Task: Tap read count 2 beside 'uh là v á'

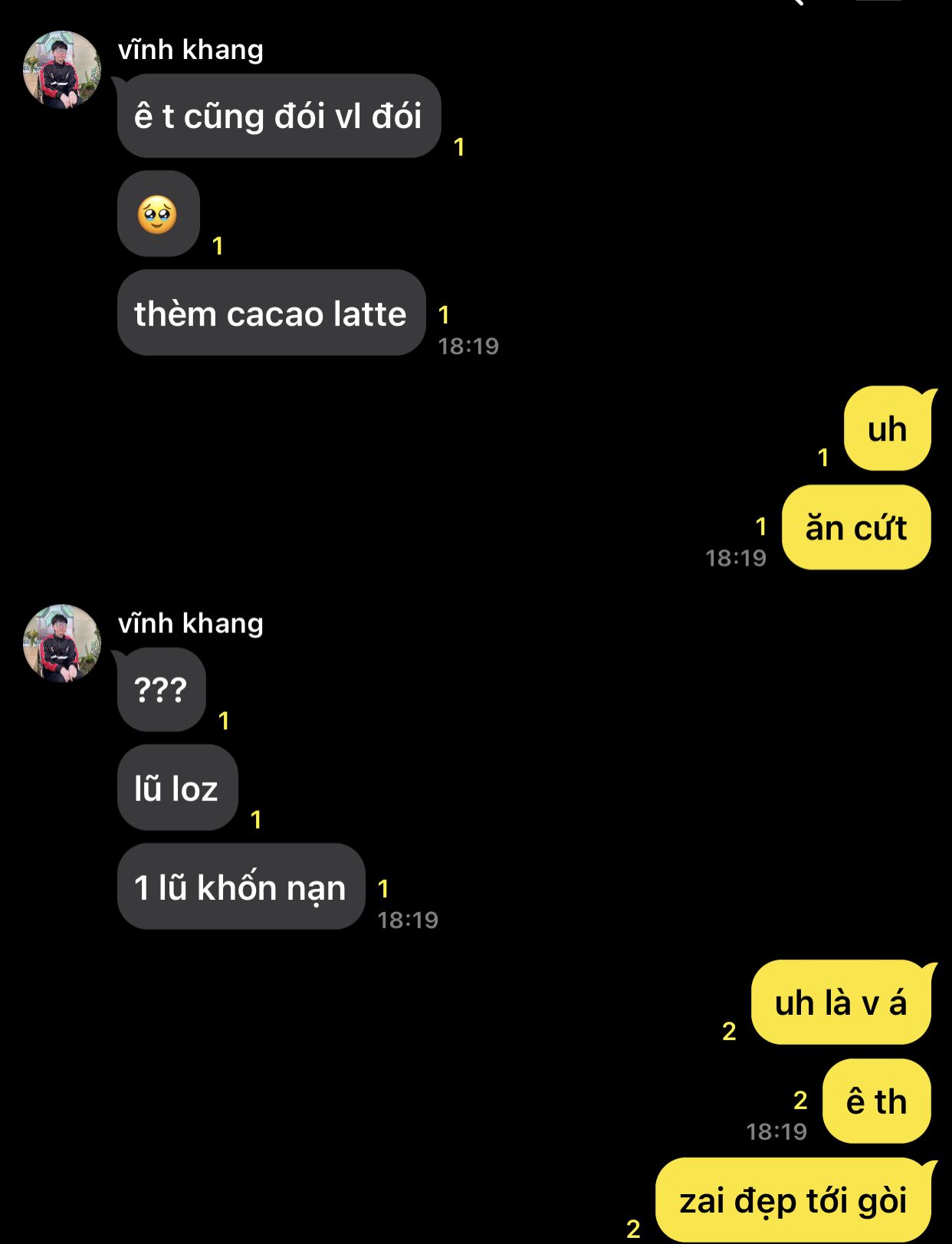Action: pos(729,1031)
